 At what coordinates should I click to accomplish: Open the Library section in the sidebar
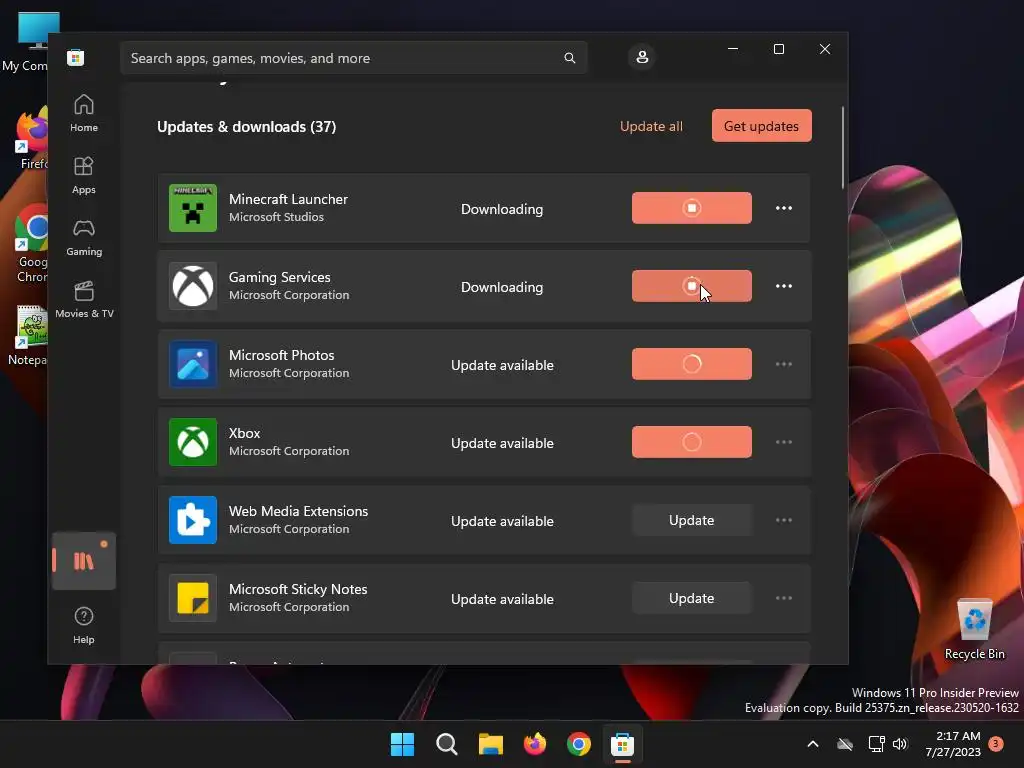tap(84, 561)
